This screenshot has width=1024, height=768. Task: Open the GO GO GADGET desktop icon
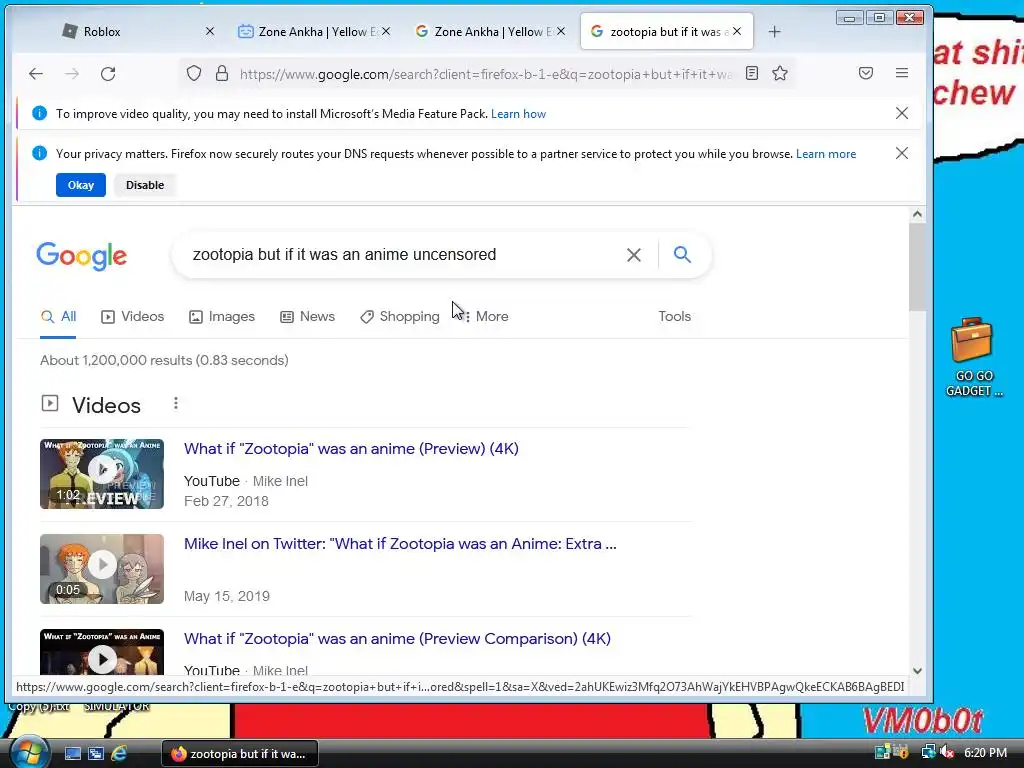974,357
